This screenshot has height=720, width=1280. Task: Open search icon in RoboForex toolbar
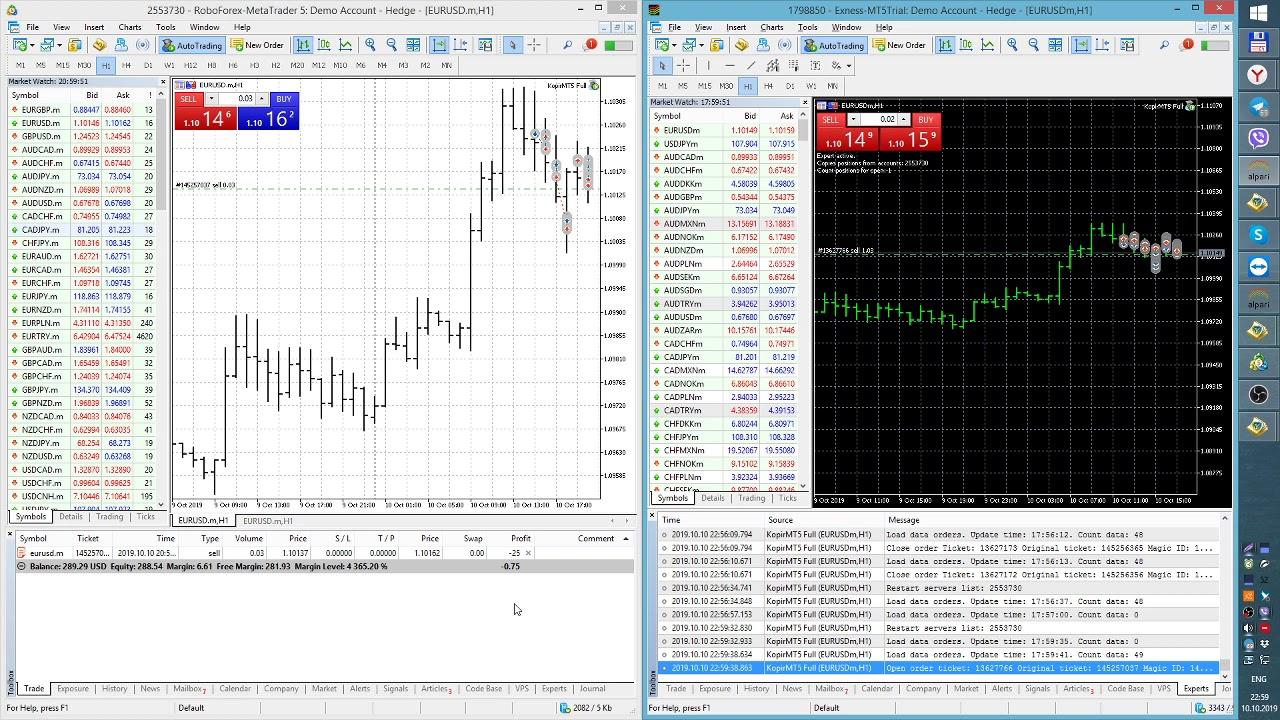pyautogui.click(x=567, y=45)
